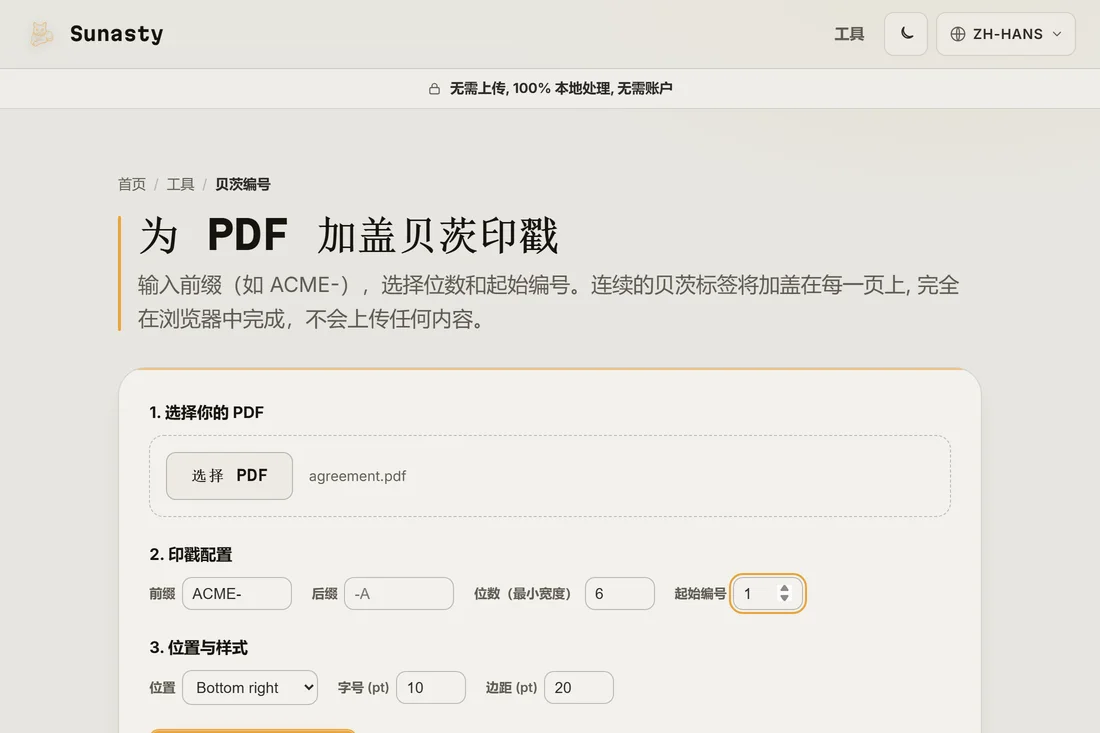Open the 位置 Bottom right dropdown
Viewport: 1100px width, 733px height.
tap(250, 687)
